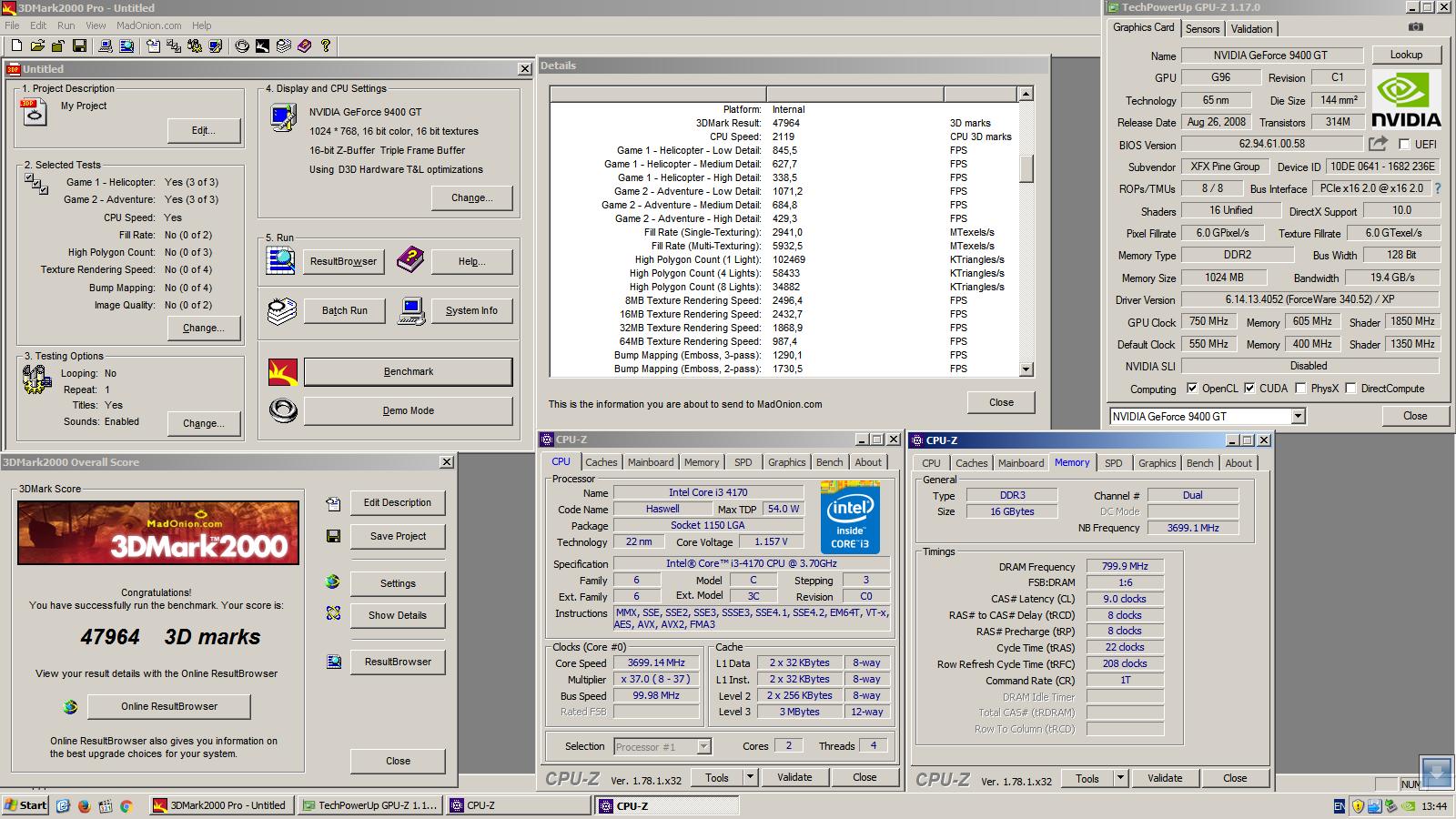Click the ResultBrowser magnifier toolbar icon
The width and height of the screenshot is (1456, 819).
pos(126,45)
